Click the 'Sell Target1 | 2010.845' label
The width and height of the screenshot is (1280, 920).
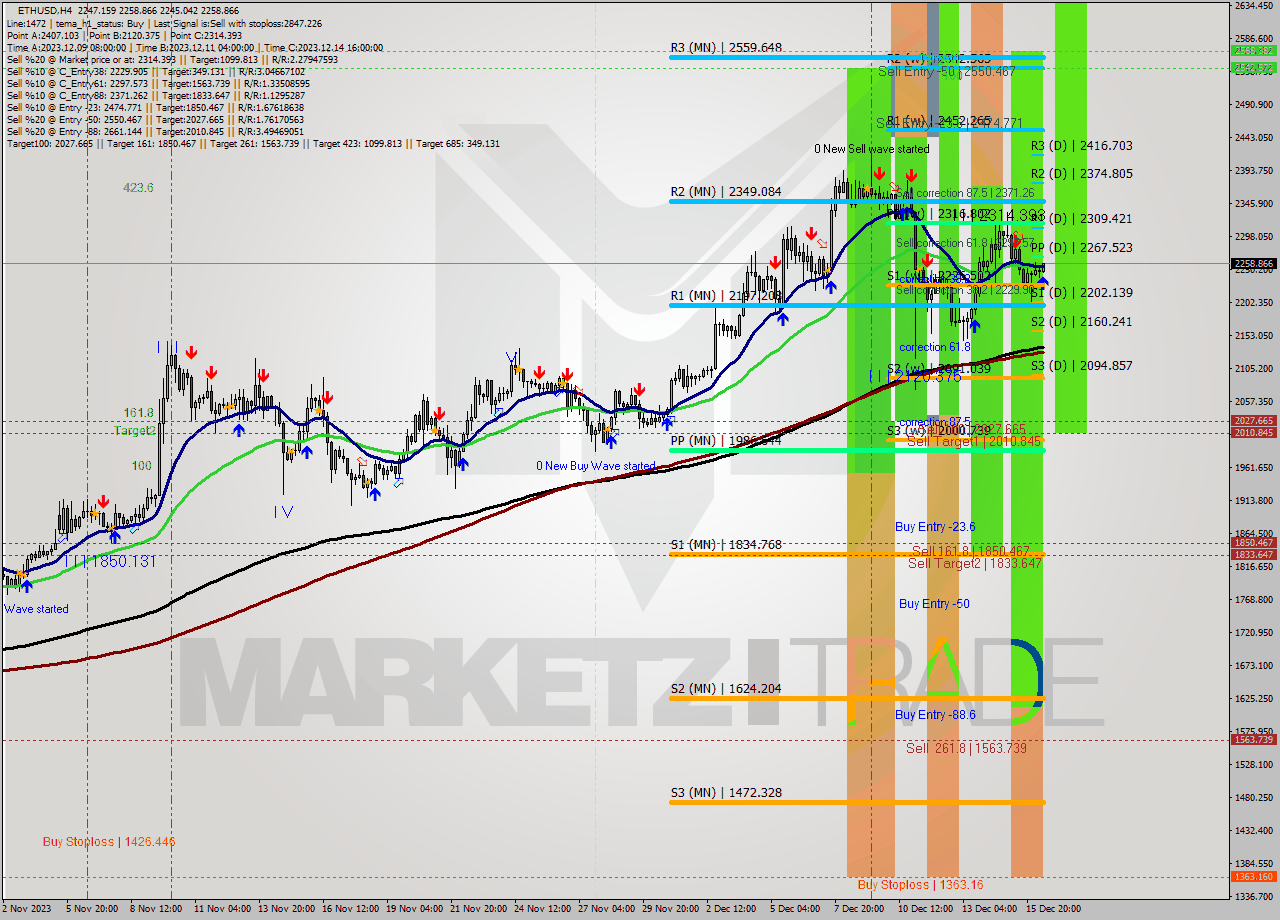point(973,441)
